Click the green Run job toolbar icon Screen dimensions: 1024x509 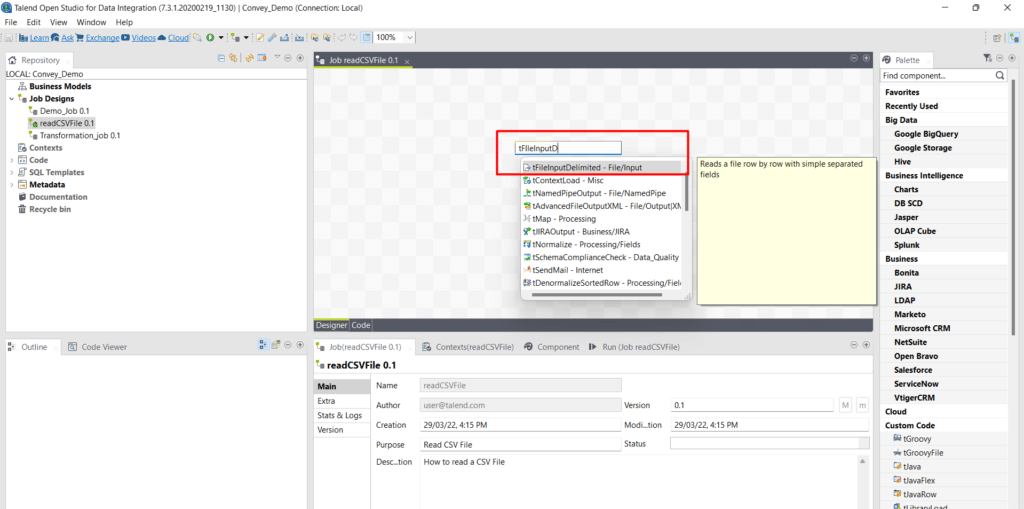(210, 38)
